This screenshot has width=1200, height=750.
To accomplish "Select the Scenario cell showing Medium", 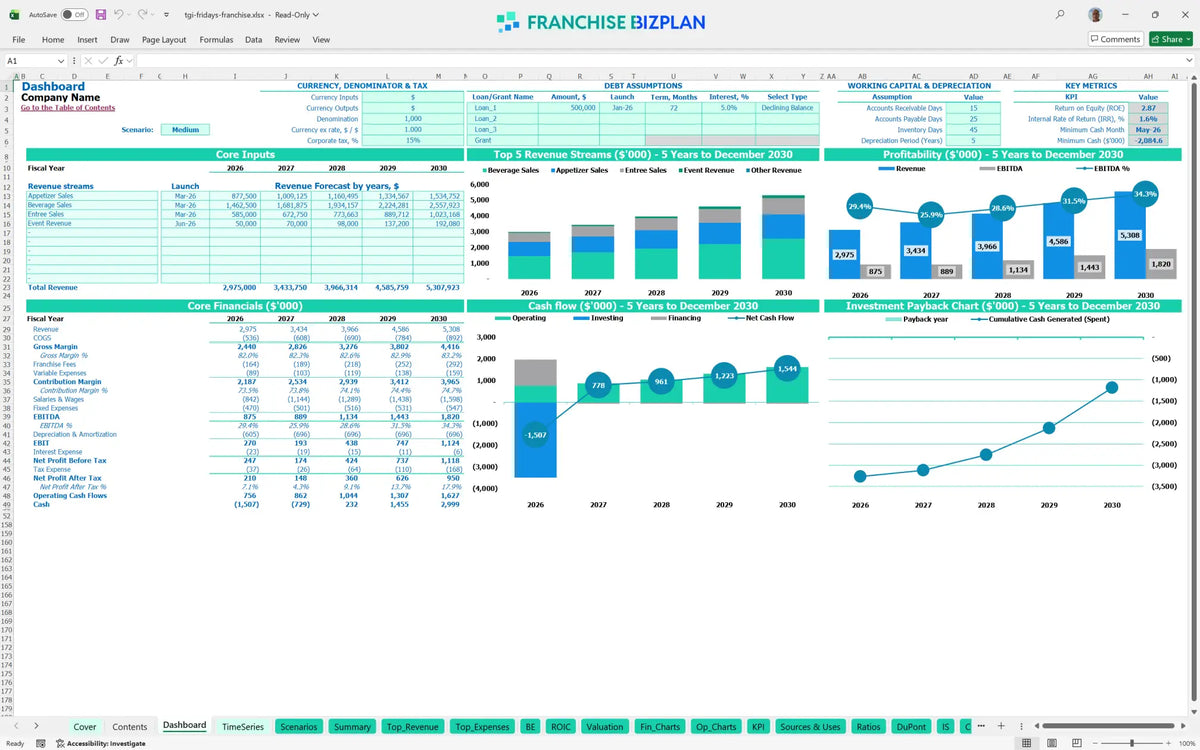I will pyautogui.click(x=185, y=129).
